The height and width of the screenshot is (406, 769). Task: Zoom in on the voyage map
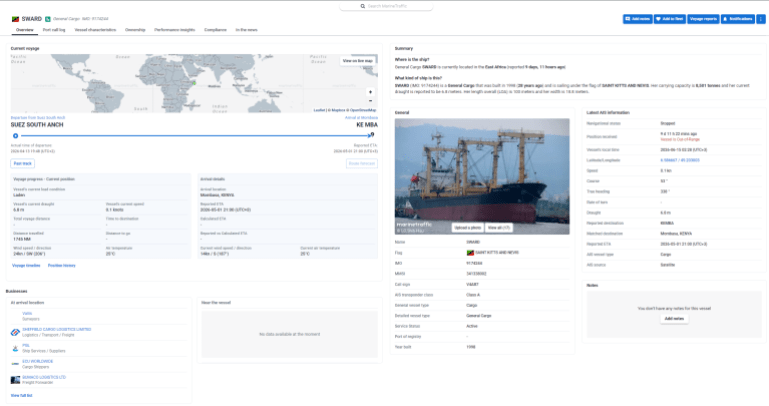coord(370,92)
